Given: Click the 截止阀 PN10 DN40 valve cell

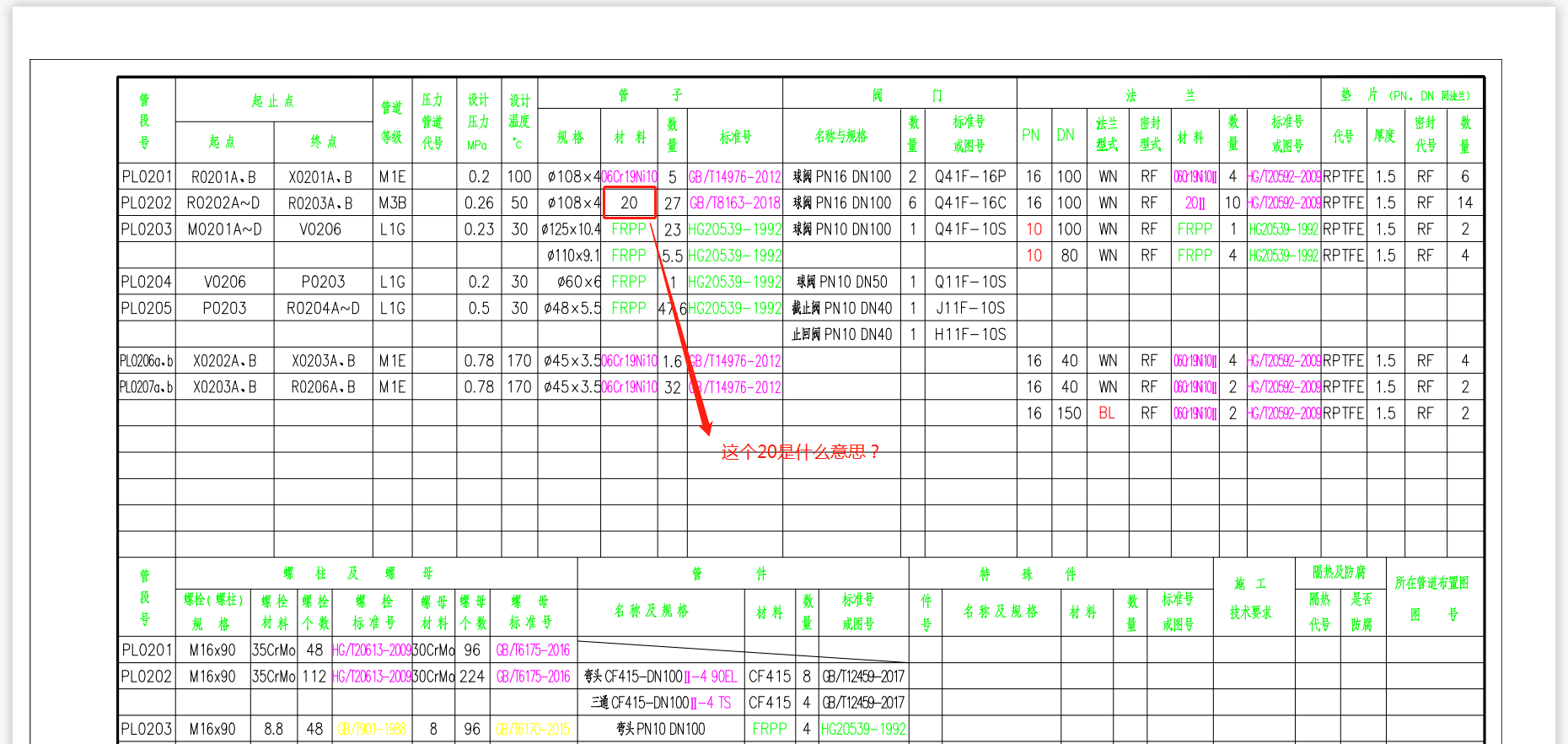Looking at the screenshot, I should (841, 308).
